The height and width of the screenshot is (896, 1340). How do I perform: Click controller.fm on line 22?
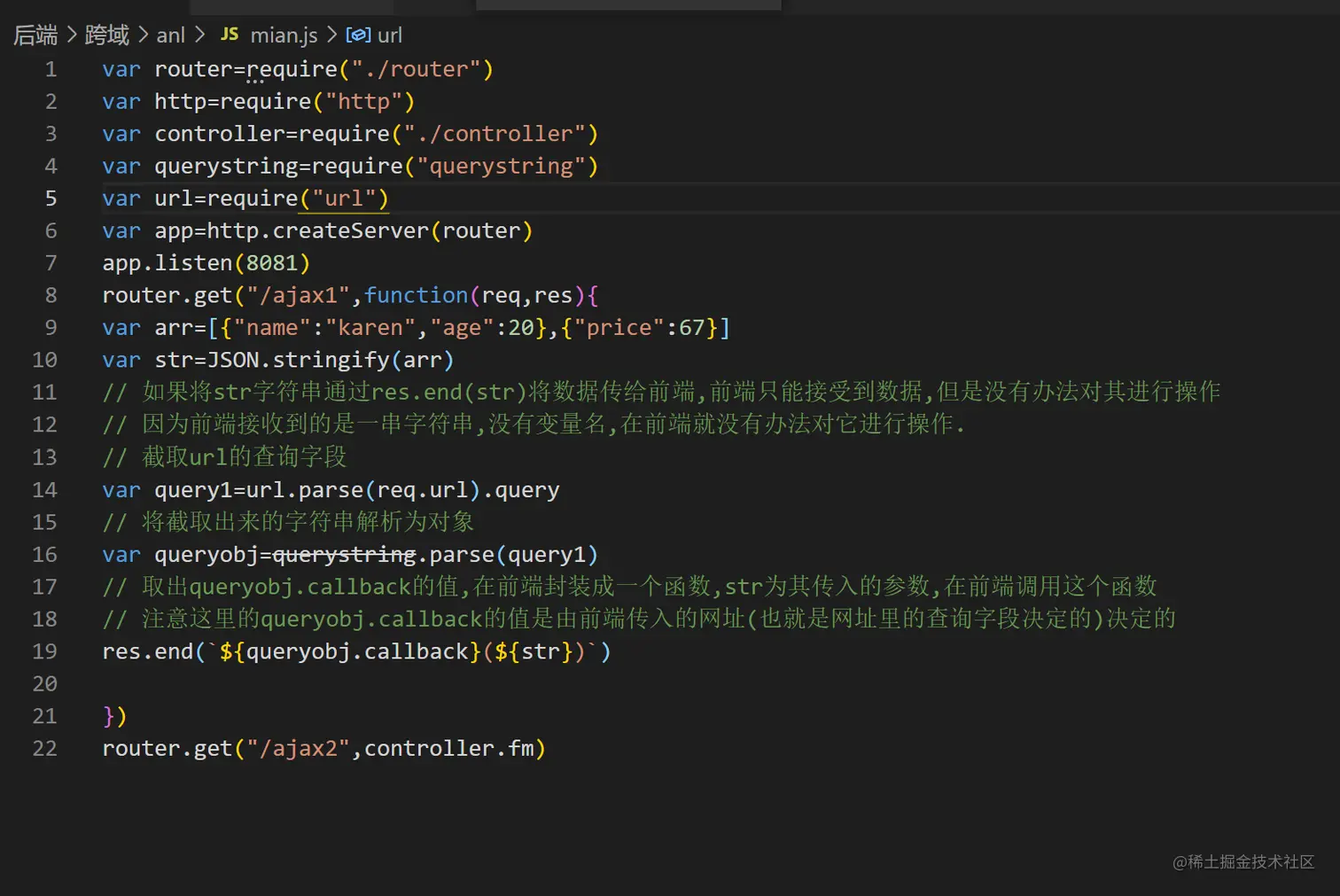click(x=449, y=749)
